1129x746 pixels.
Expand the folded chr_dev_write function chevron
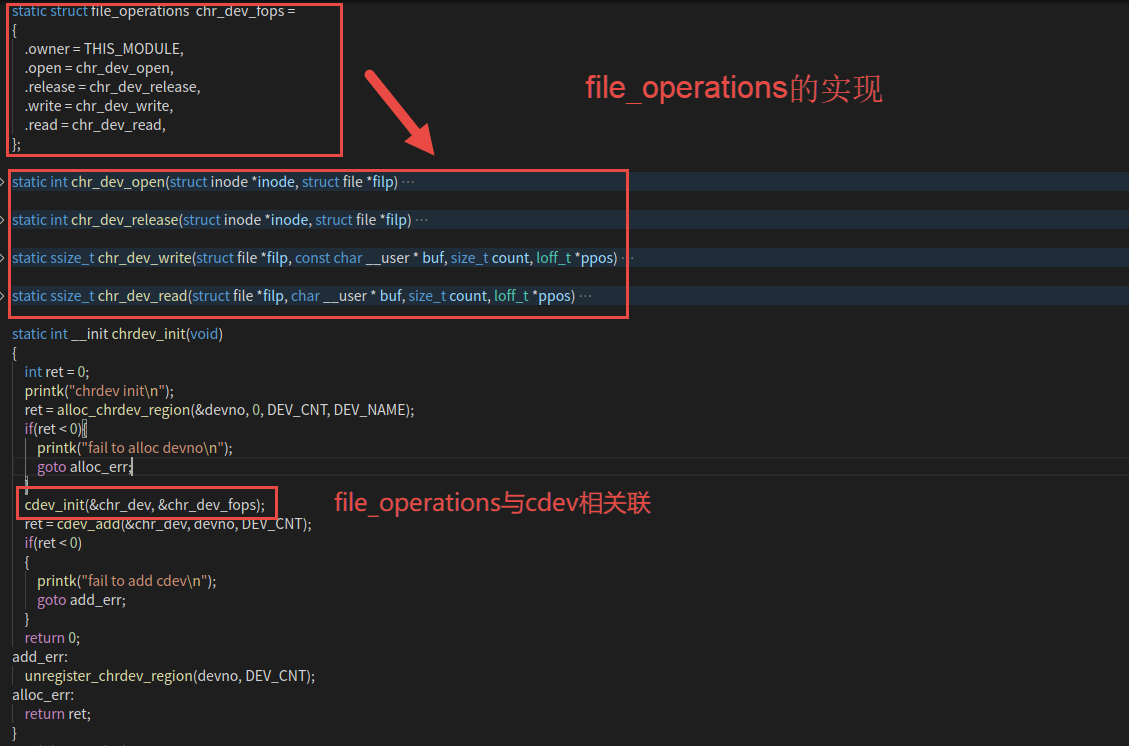tap(3, 258)
